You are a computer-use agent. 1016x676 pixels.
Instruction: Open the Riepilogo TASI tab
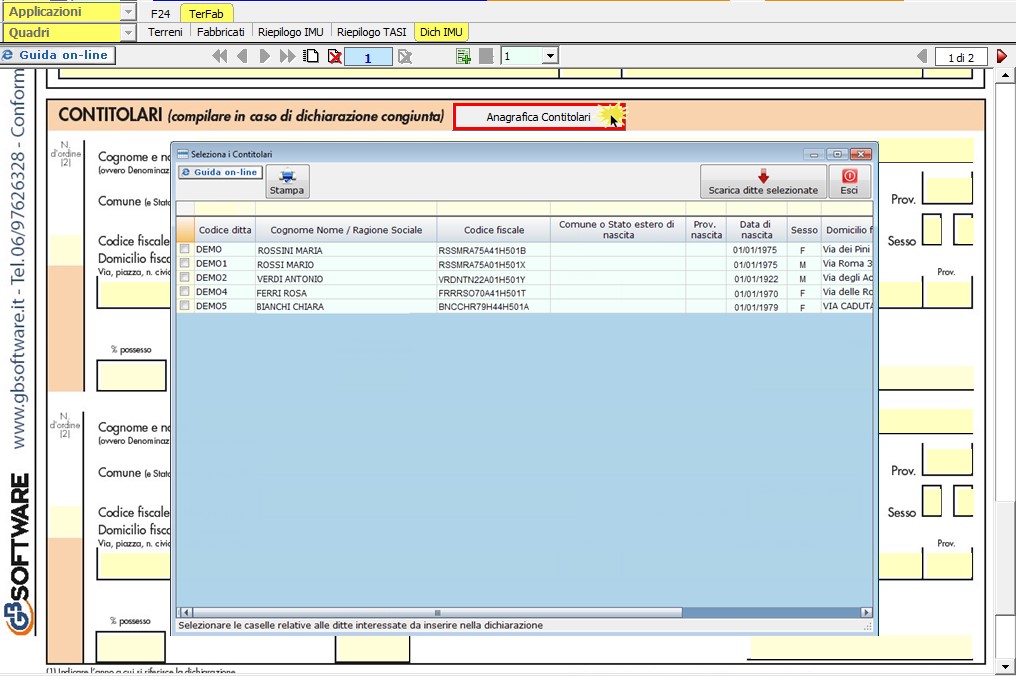pos(372,32)
